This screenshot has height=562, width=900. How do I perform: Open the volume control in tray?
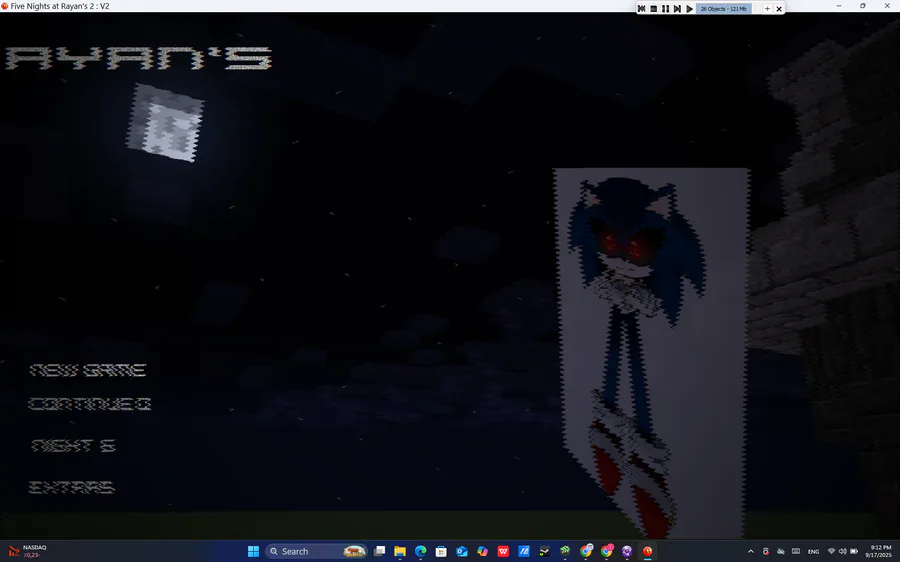point(842,551)
